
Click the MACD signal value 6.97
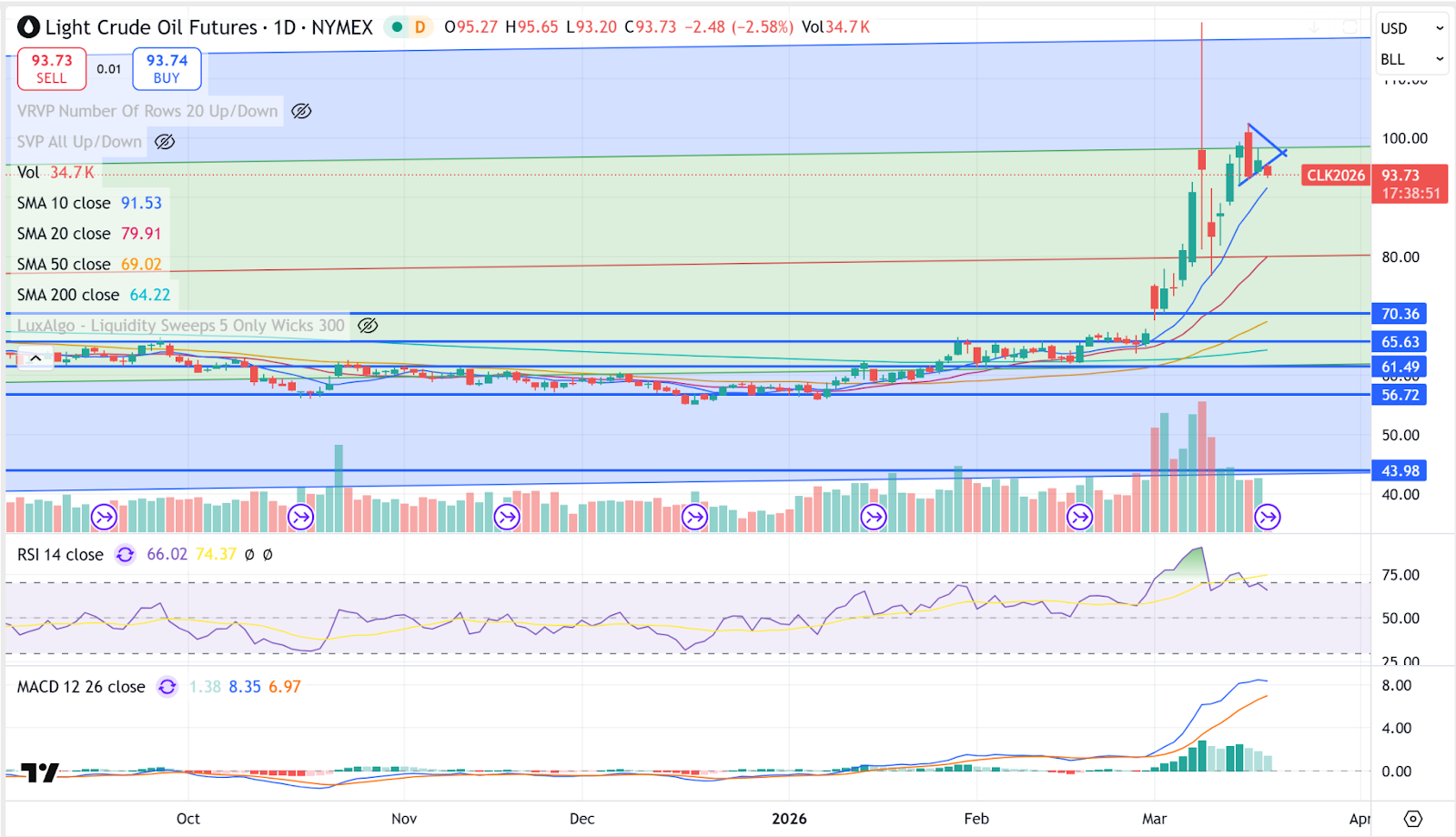(x=285, y=687)
